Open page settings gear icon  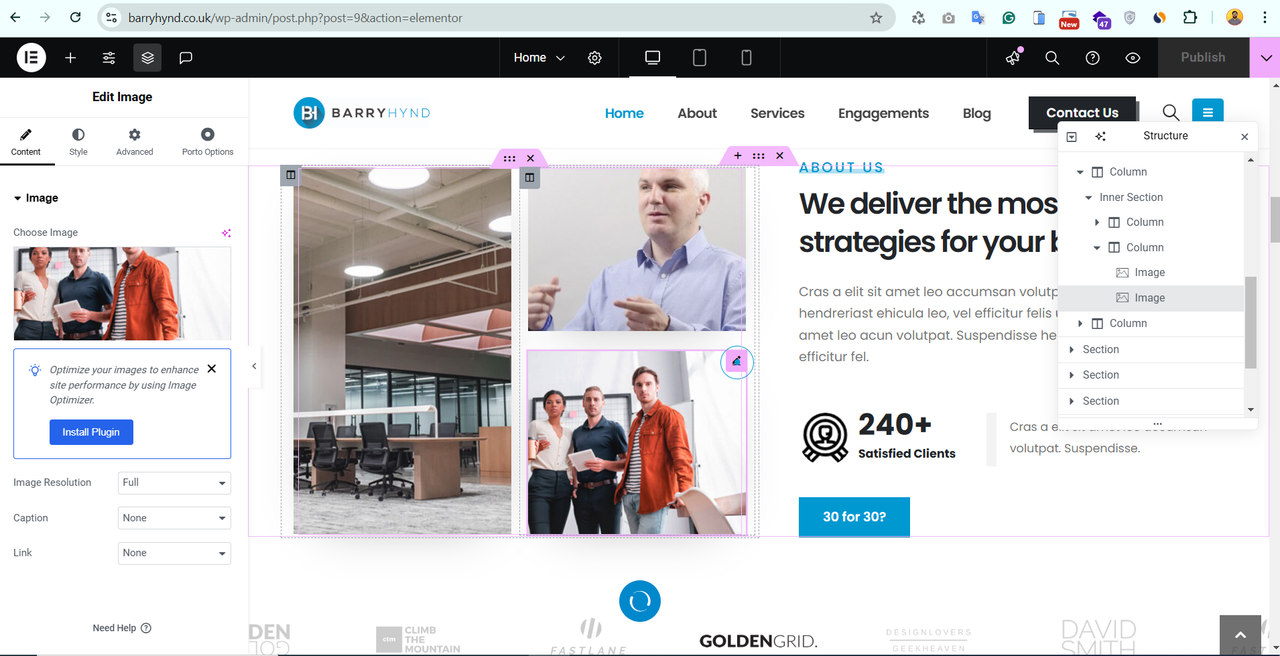[x=595, y=58]
